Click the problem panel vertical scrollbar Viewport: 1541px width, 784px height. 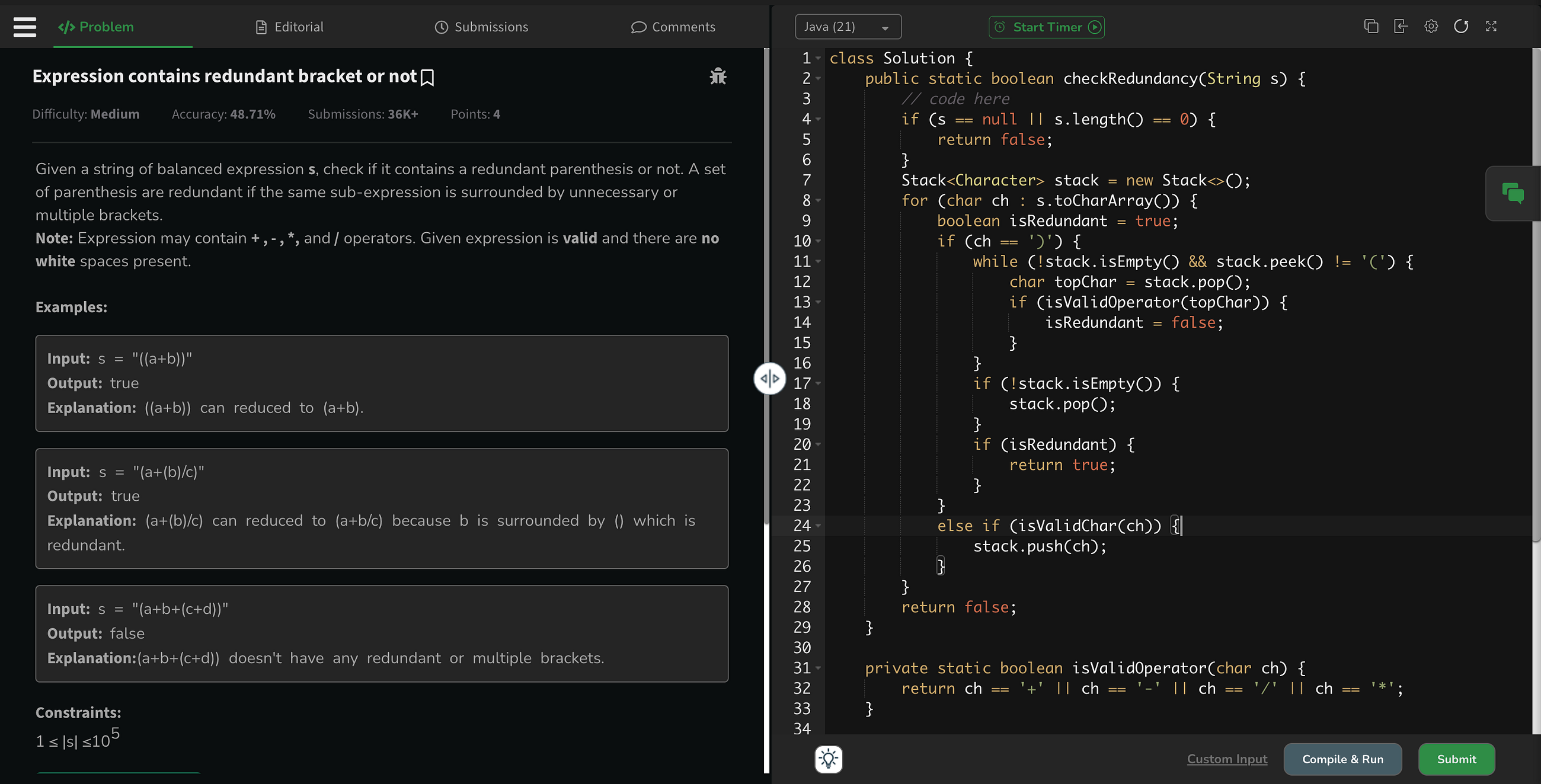click(766, 287)
